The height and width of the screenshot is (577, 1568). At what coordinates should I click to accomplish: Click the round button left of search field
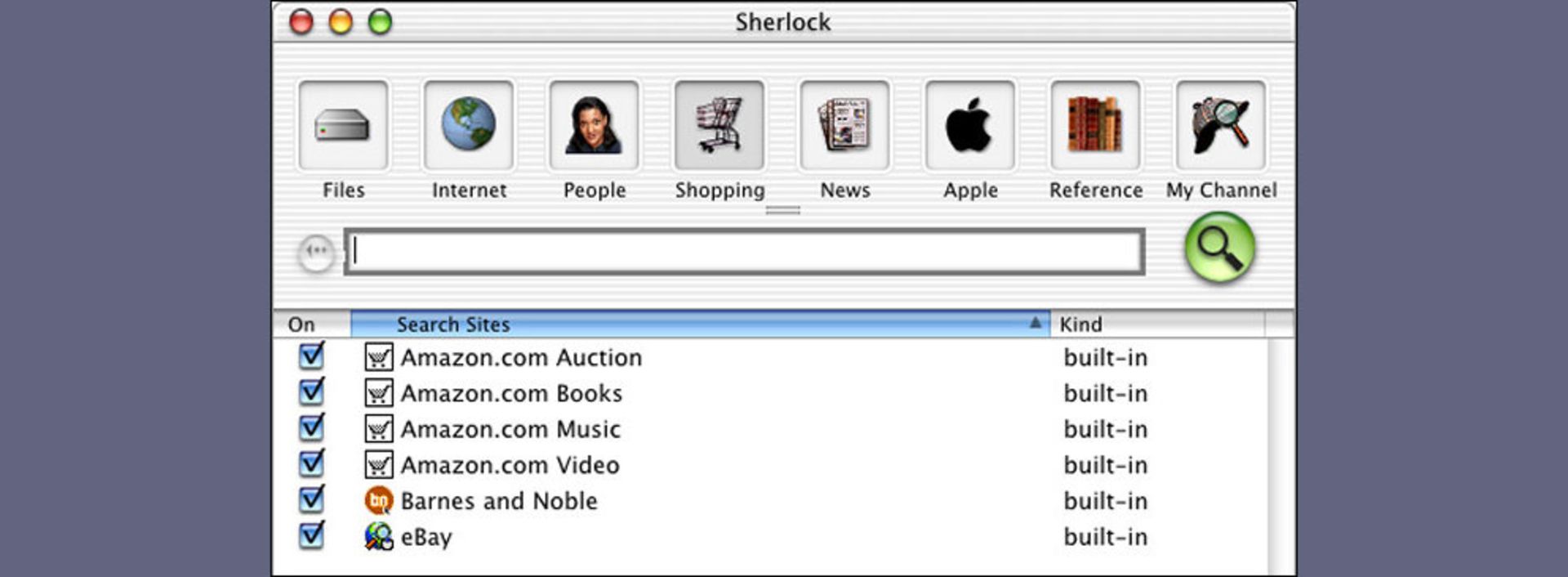tap(316, 253)
